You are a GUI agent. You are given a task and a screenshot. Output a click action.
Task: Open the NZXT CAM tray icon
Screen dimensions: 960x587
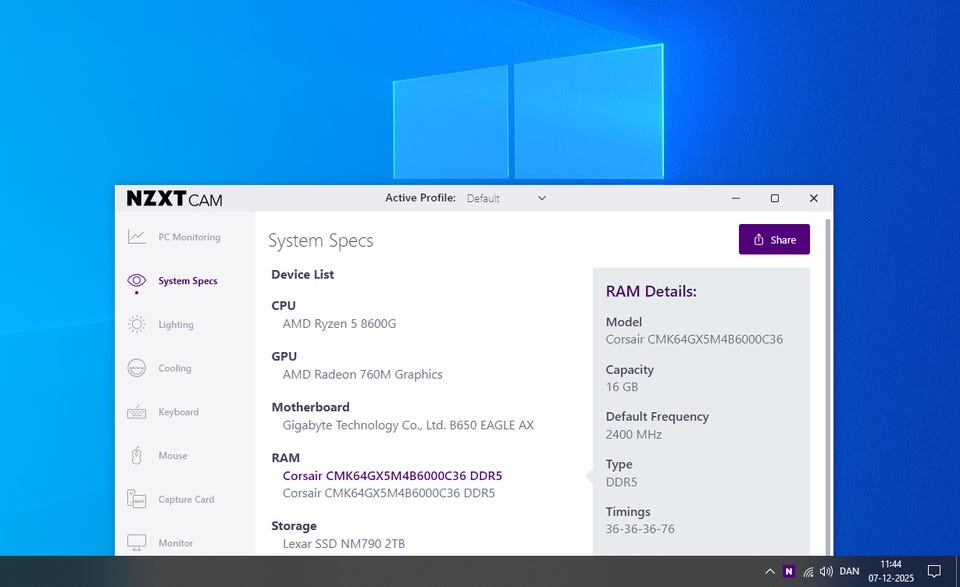[789, 572]
